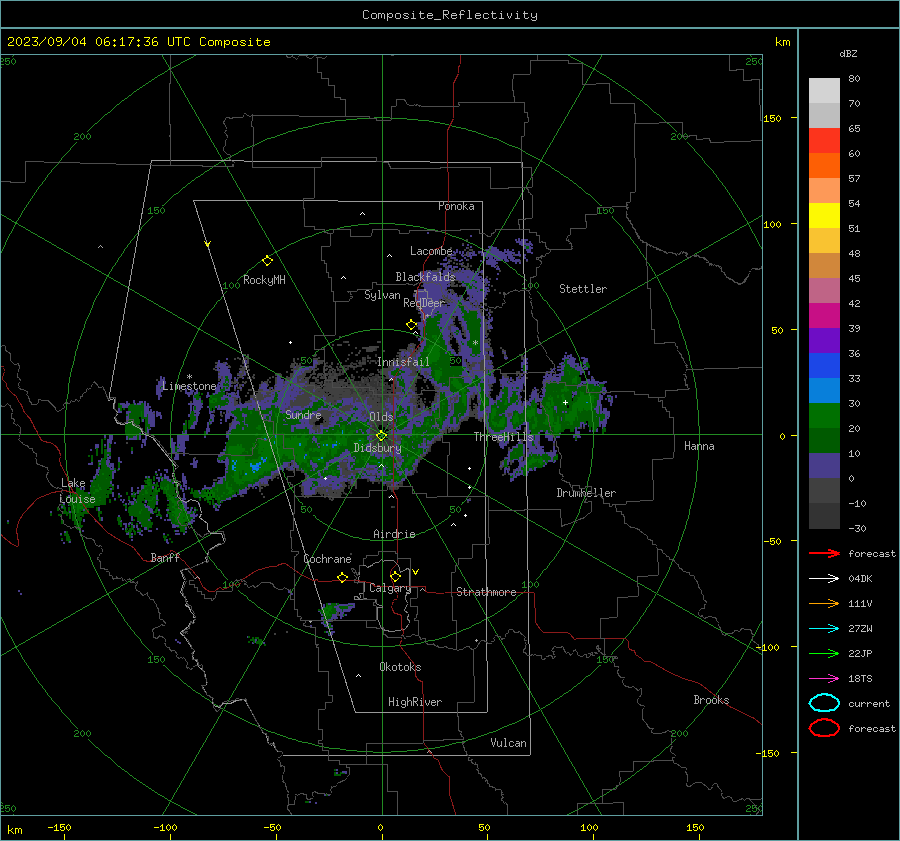This screenshot has height=841, width=900.
Task: Click the magenta 18TS arrow icon
Action: 824,679
